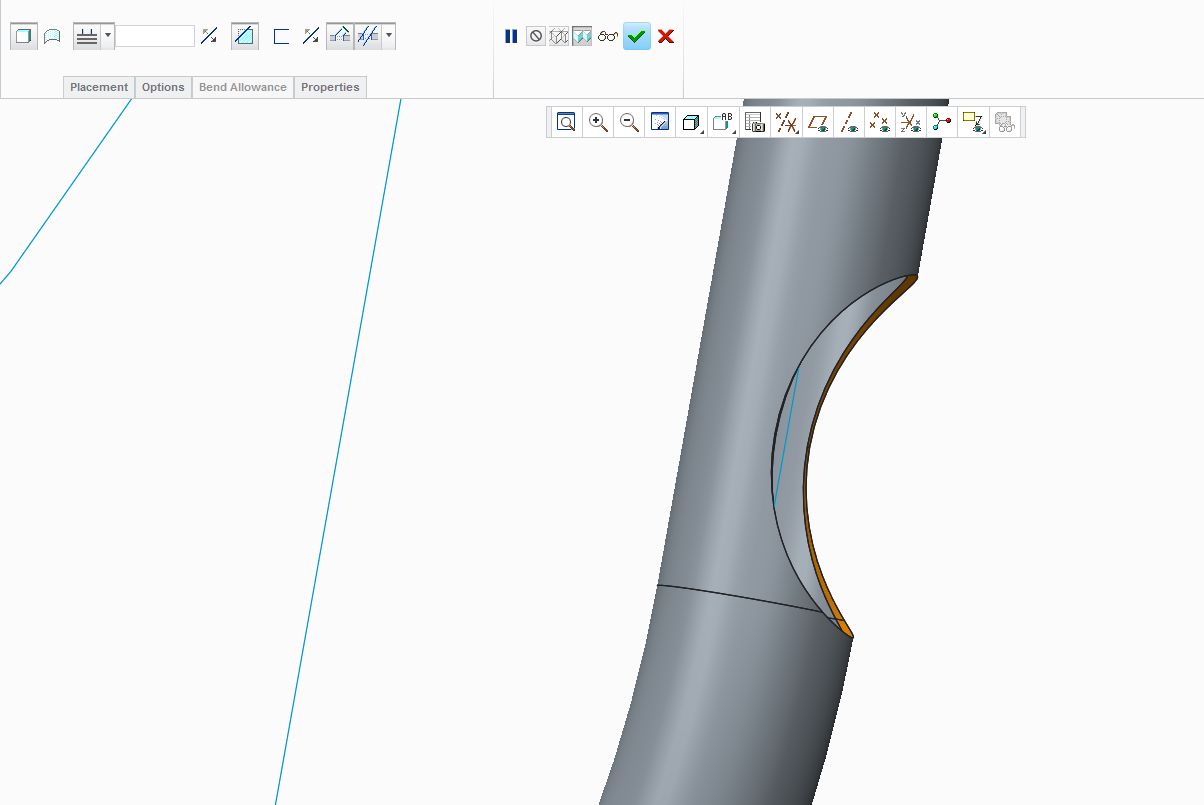1204x805 pixels.
Task: Click the greyed-out glasses overlay toolbar icon
Action: 1005,123
